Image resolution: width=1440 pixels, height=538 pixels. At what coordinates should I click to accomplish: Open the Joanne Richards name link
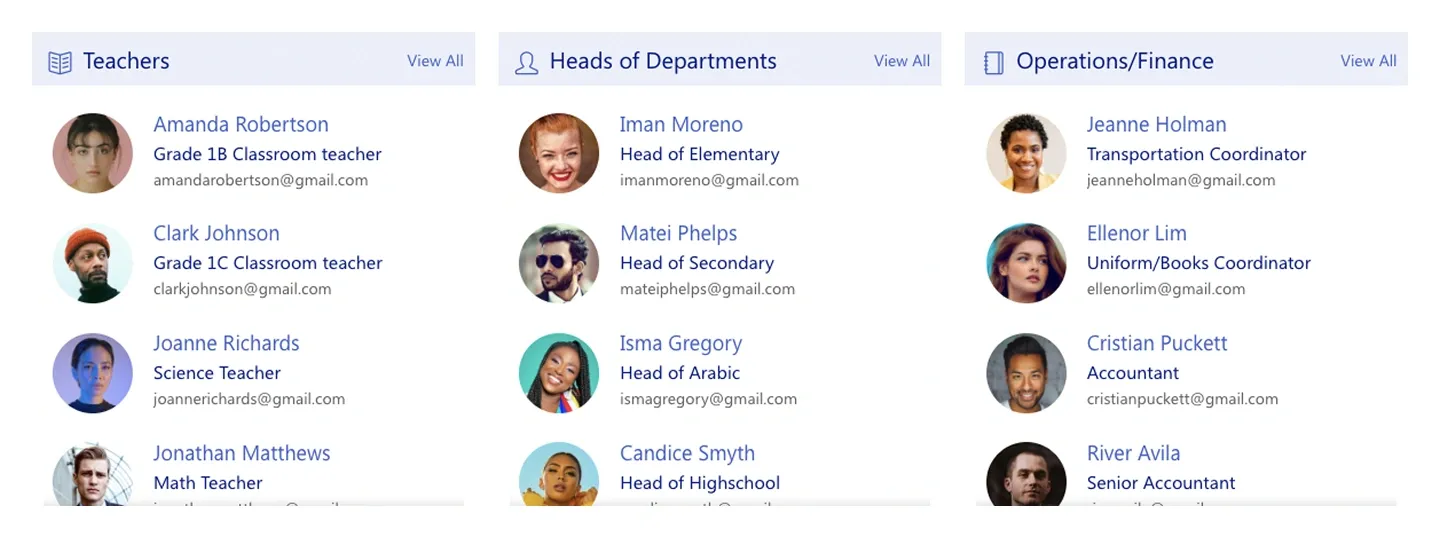coord(226,344)
